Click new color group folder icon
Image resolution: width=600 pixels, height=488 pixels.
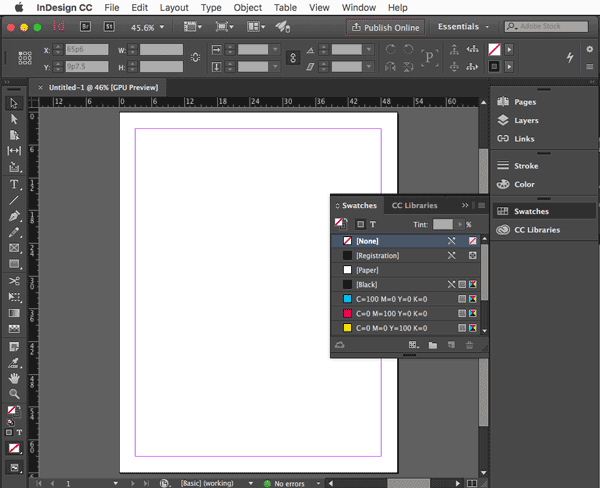click(433, 345)
